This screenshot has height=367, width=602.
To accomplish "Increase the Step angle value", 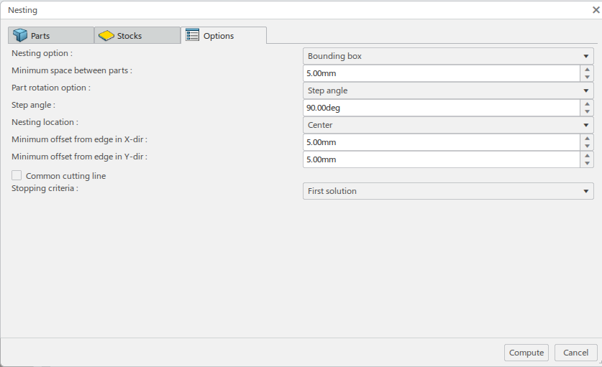I will point(587,104).
